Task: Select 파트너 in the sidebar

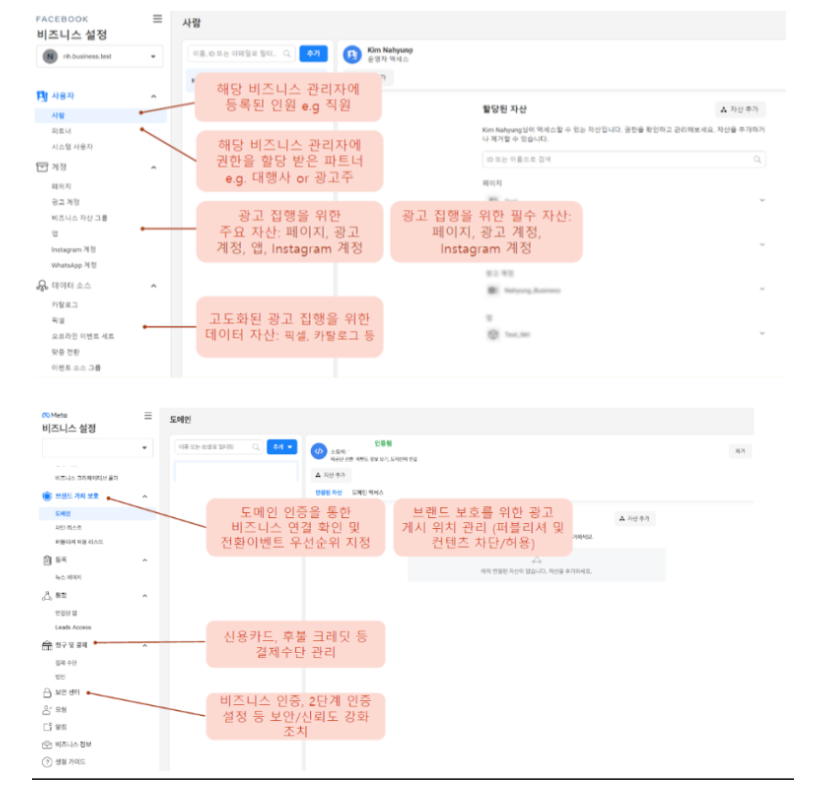Action: 61,131
